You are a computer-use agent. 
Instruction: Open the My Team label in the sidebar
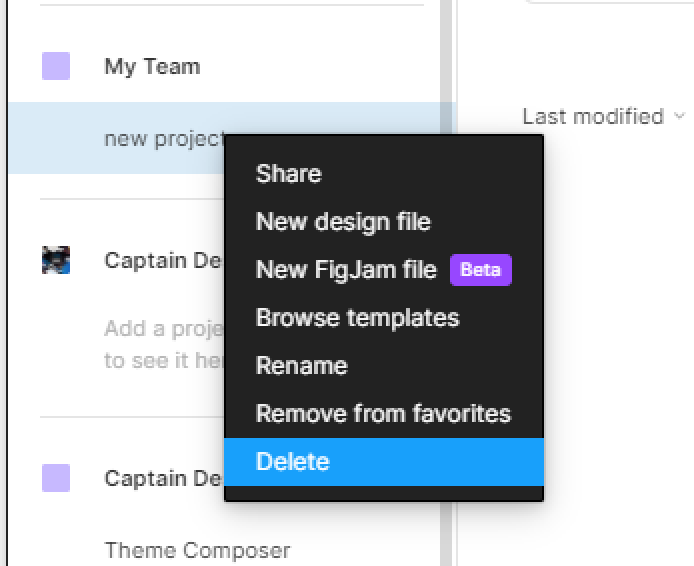(152, 67)
